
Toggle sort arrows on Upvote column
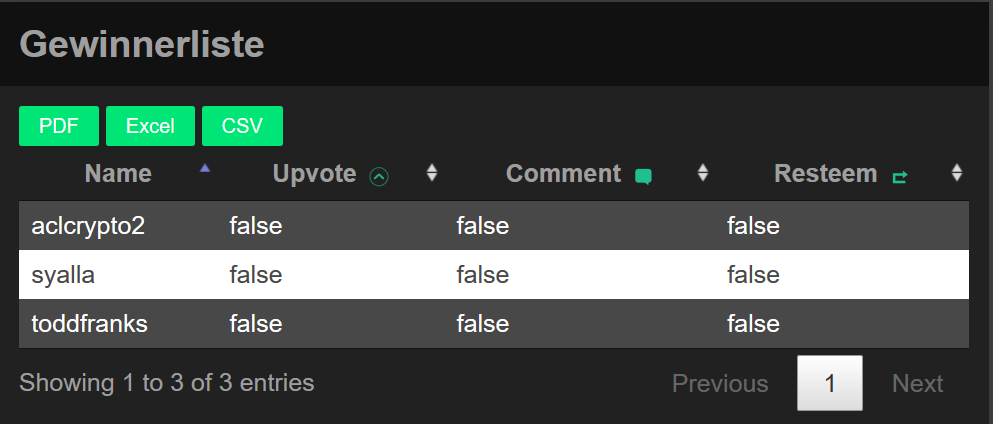[432, 173]
